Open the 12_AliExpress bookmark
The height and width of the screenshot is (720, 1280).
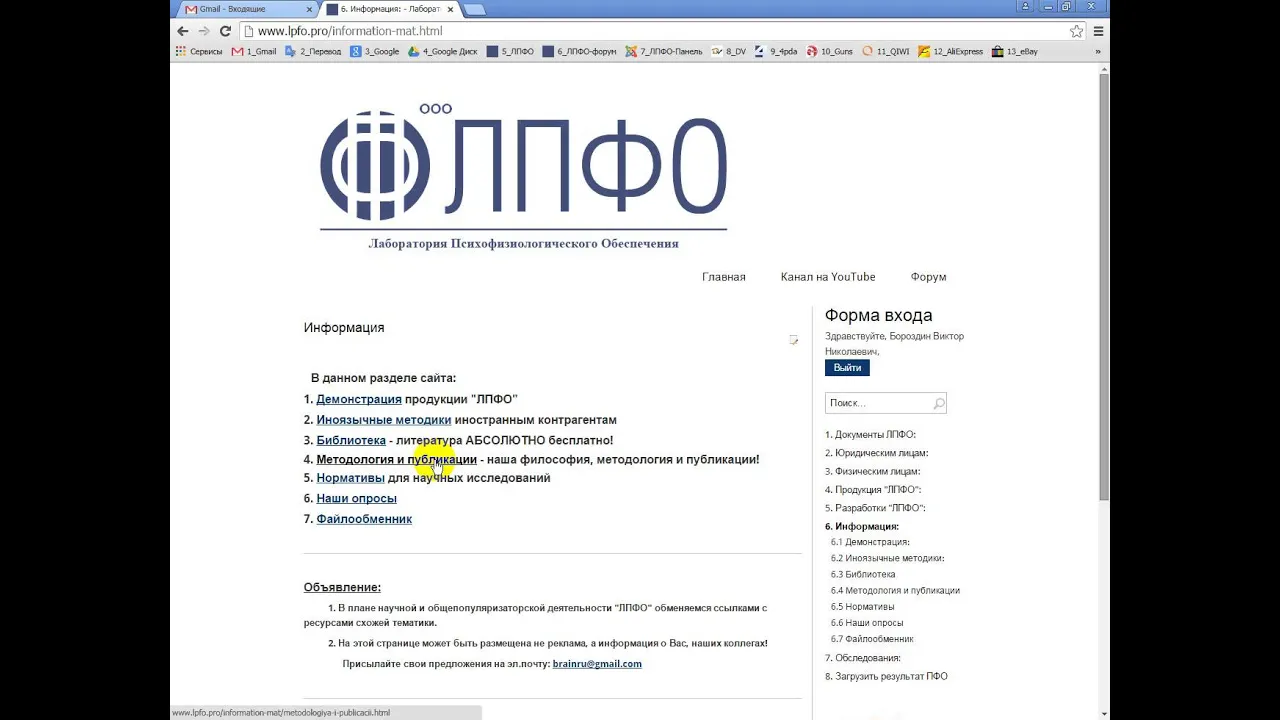tap(951, 51)
